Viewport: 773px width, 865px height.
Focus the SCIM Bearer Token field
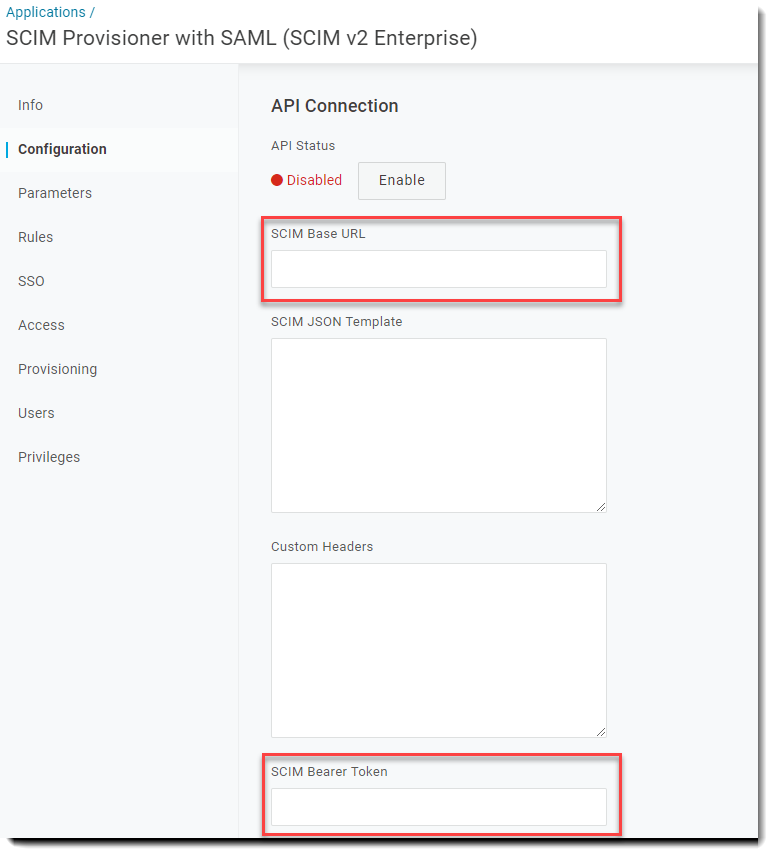click(439, 807)
